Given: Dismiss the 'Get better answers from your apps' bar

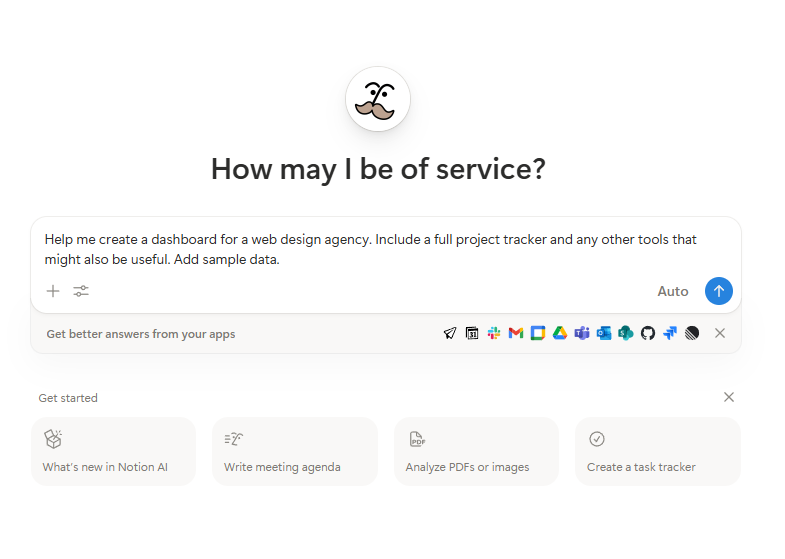Looking at the screenshot, I should (720, 333).
